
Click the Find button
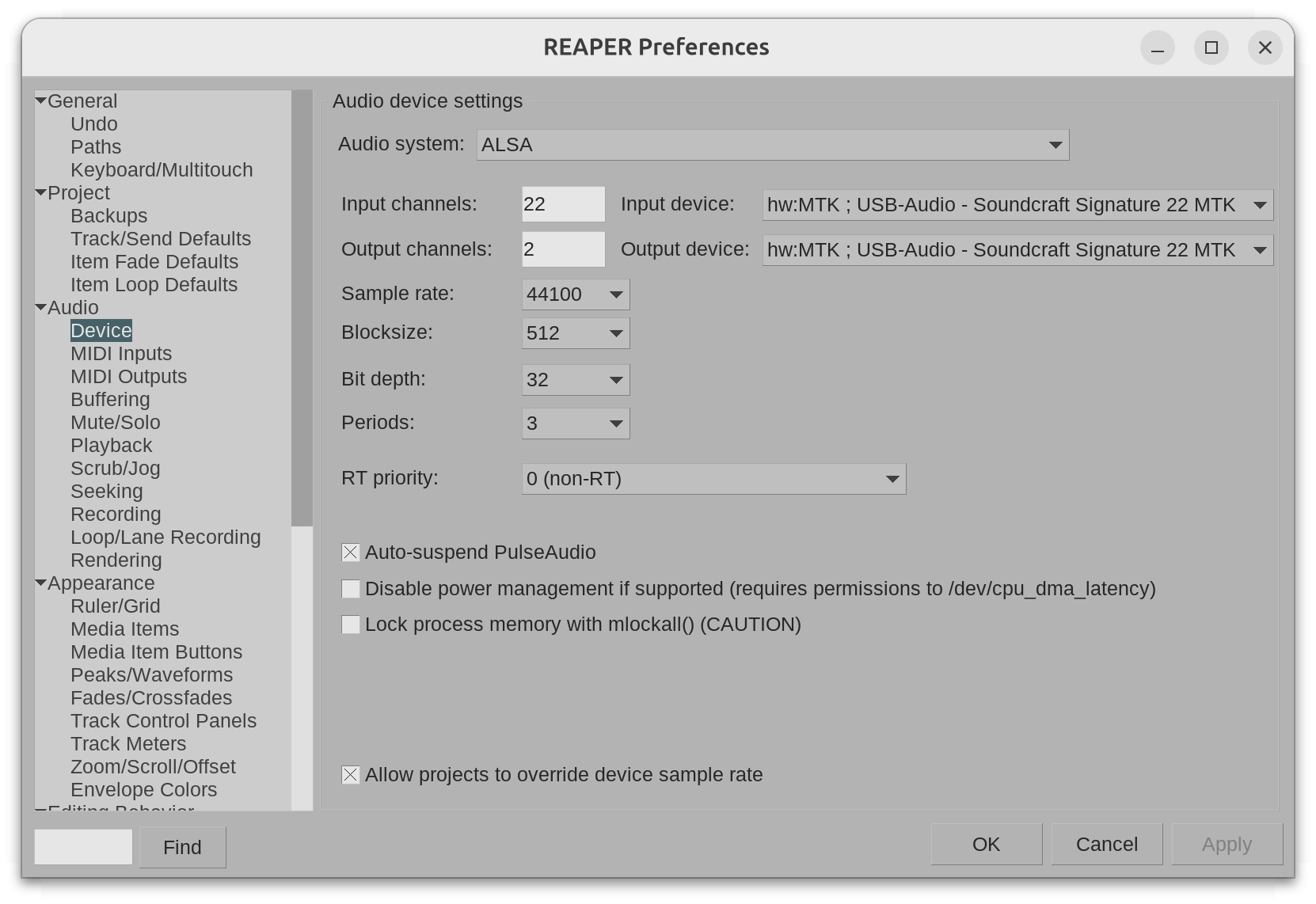(183, 847)
